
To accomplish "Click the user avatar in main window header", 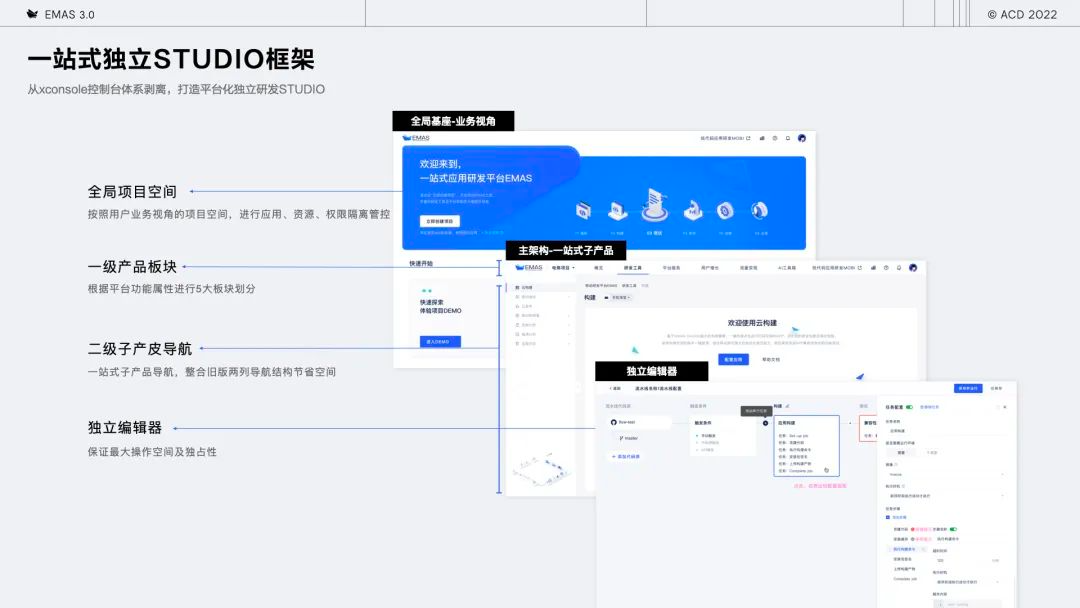I will click(x=913, y=268).
